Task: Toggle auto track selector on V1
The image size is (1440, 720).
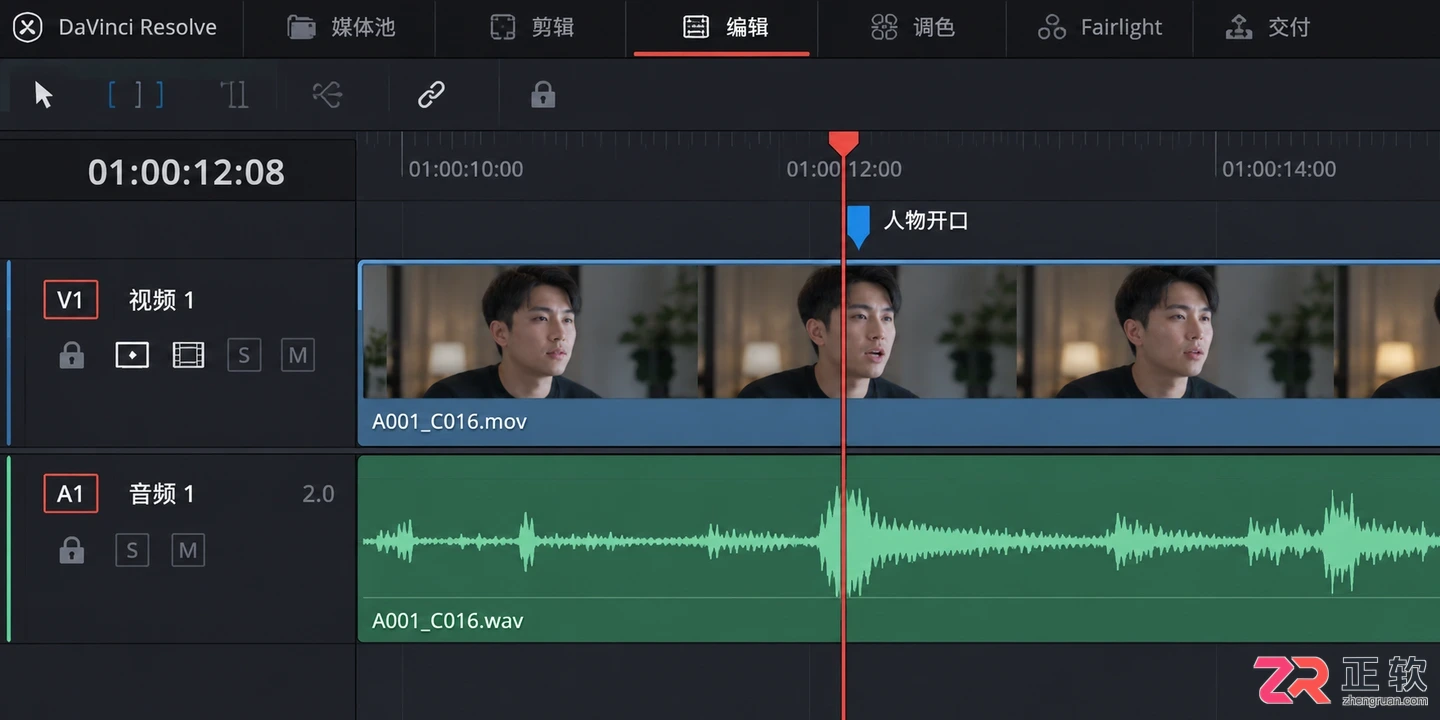Action: tap(132, 355)
